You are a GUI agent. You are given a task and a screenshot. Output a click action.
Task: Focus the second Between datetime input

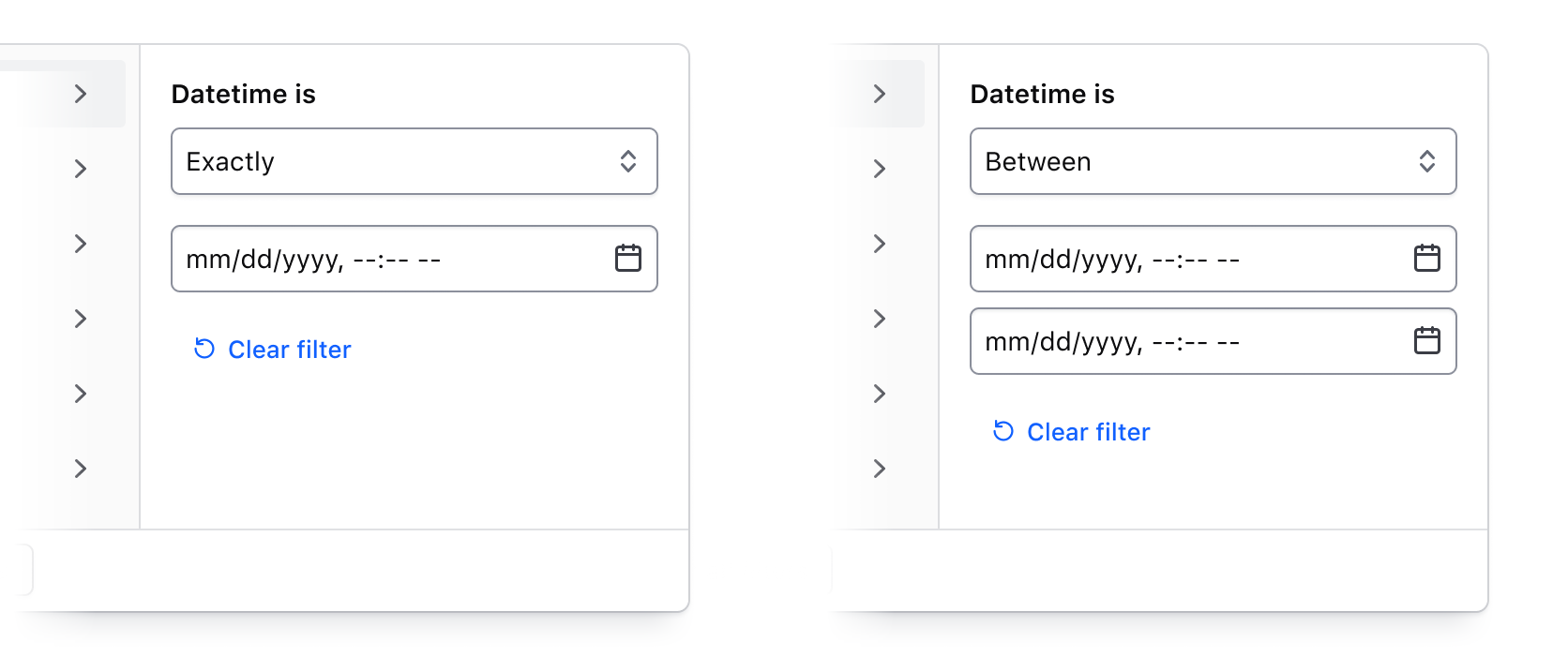point(1172,341)
